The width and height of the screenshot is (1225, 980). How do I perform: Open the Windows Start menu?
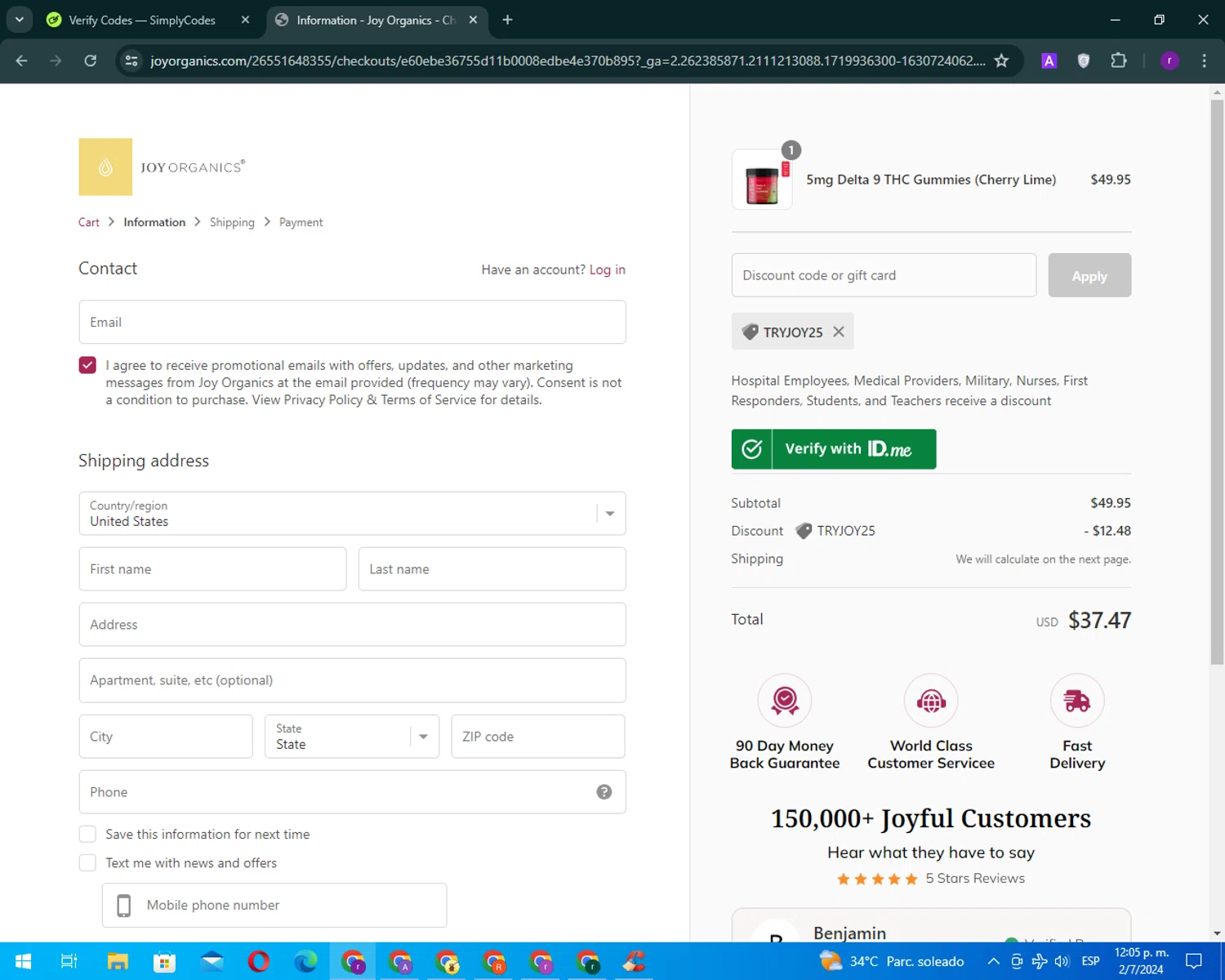pyautogui.click(x=23, y=961)
